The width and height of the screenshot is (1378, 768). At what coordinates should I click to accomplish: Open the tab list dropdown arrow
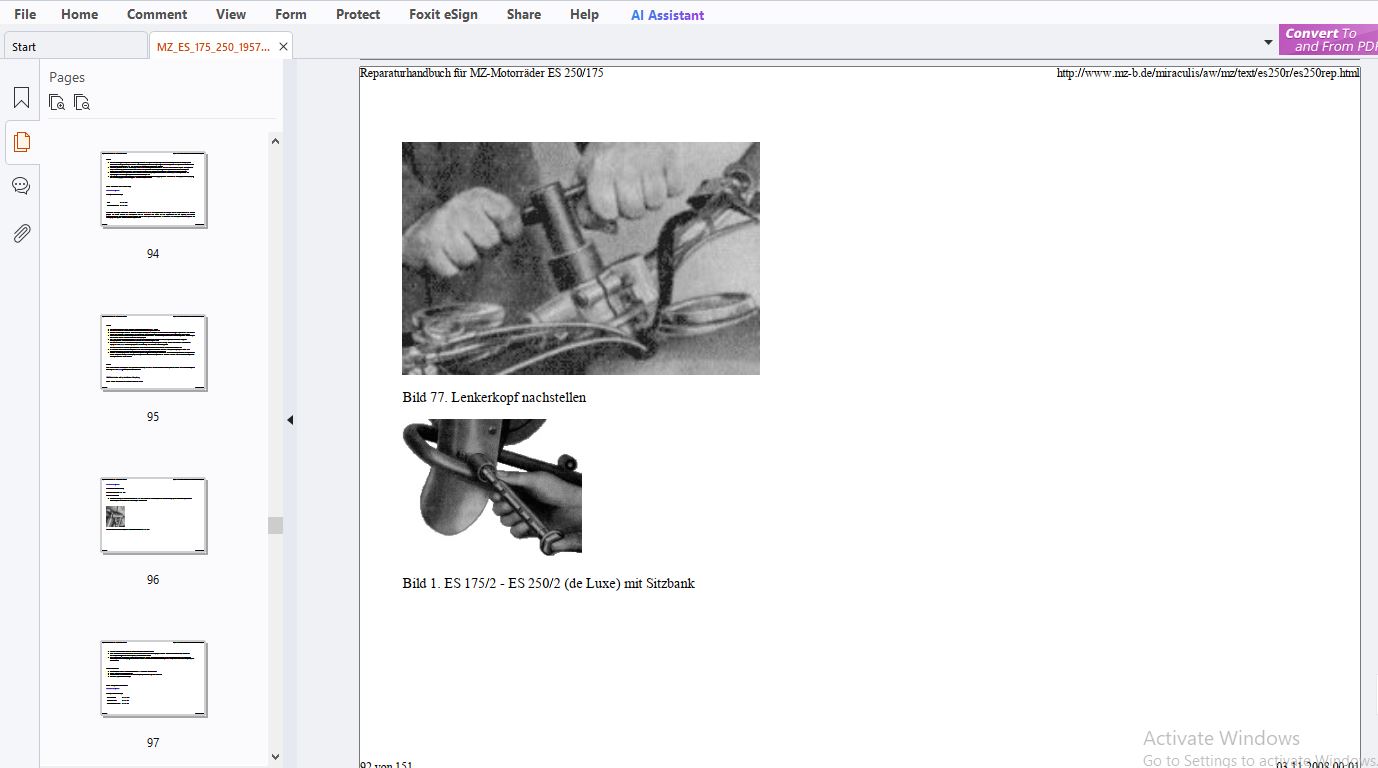point(1268,43)
